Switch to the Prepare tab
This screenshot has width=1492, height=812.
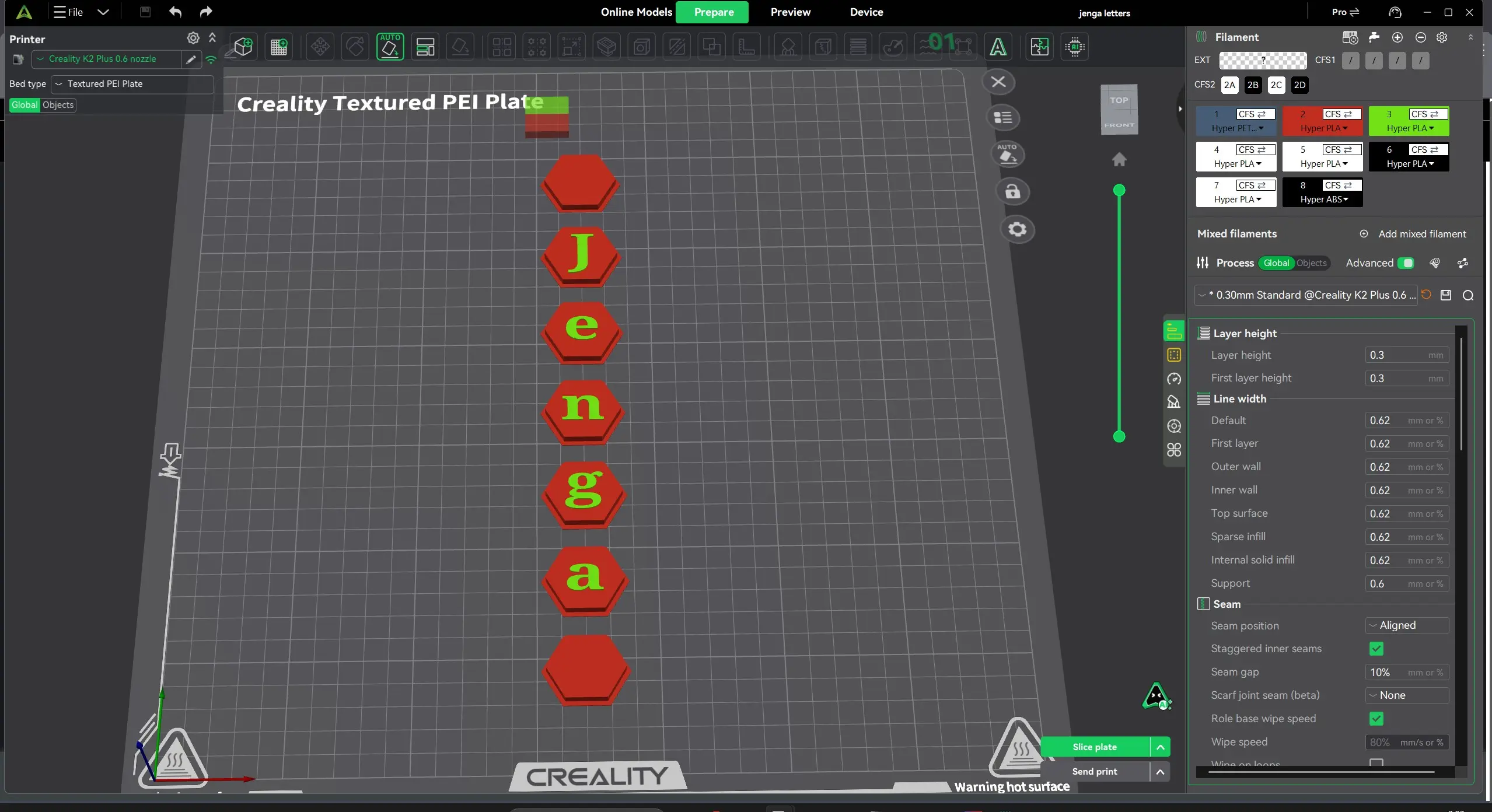713,12
